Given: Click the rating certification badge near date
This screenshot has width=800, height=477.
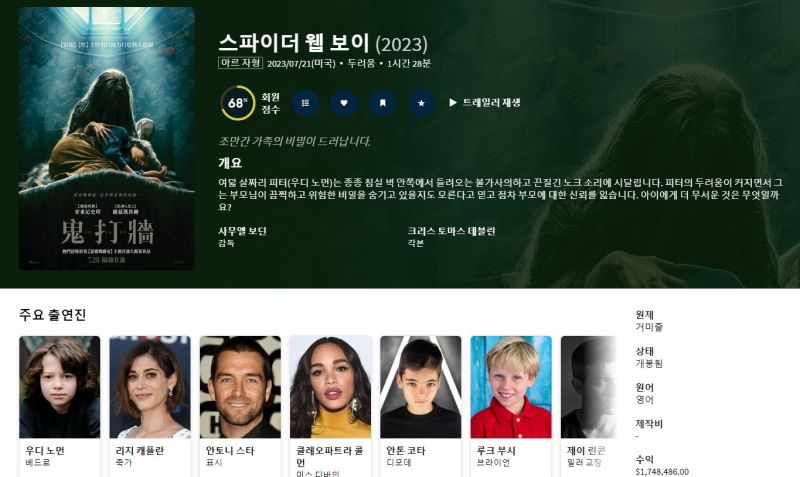Looking at the screenshot, I should (241, 63).
